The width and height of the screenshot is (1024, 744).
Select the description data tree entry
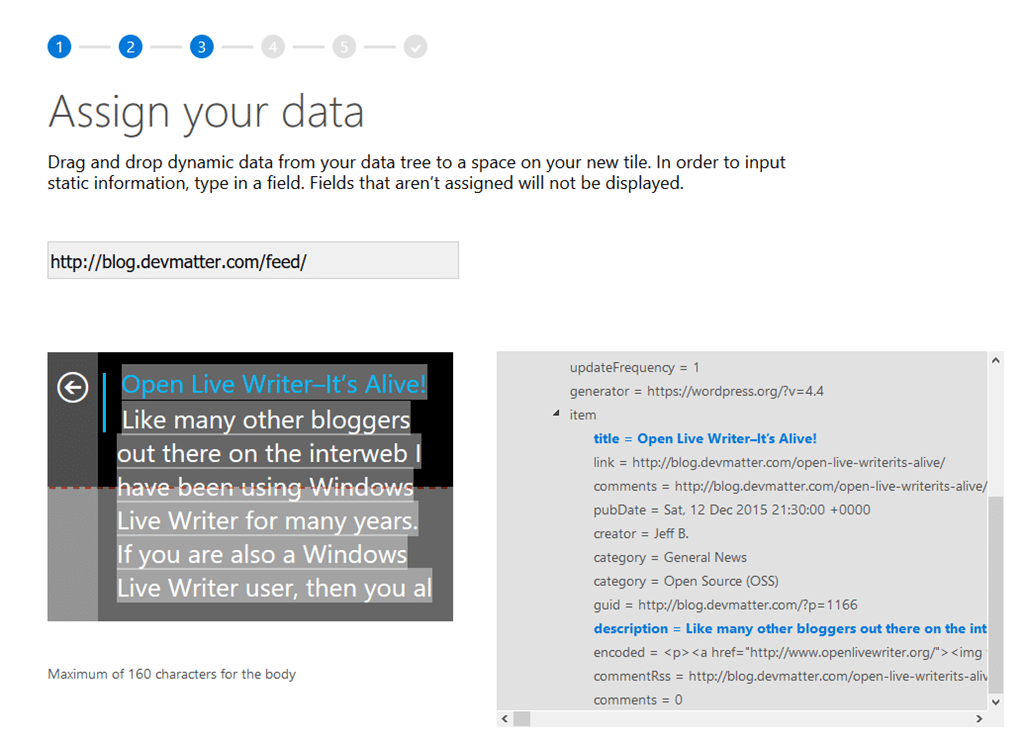[789, 628]
